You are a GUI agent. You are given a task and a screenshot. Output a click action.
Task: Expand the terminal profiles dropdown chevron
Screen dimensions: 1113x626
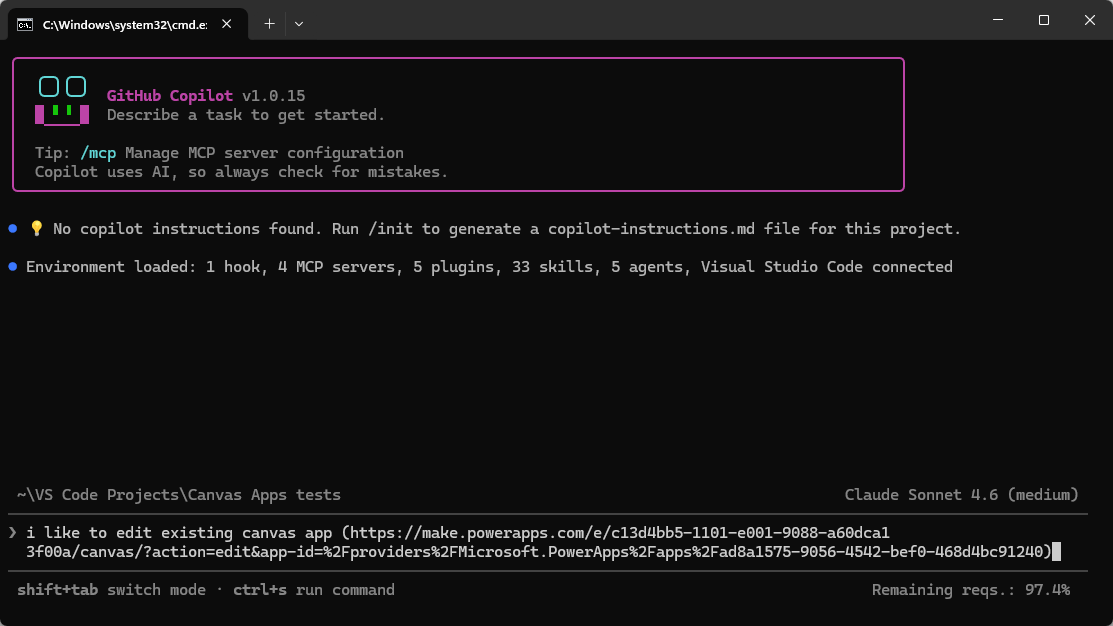(299, 23)
